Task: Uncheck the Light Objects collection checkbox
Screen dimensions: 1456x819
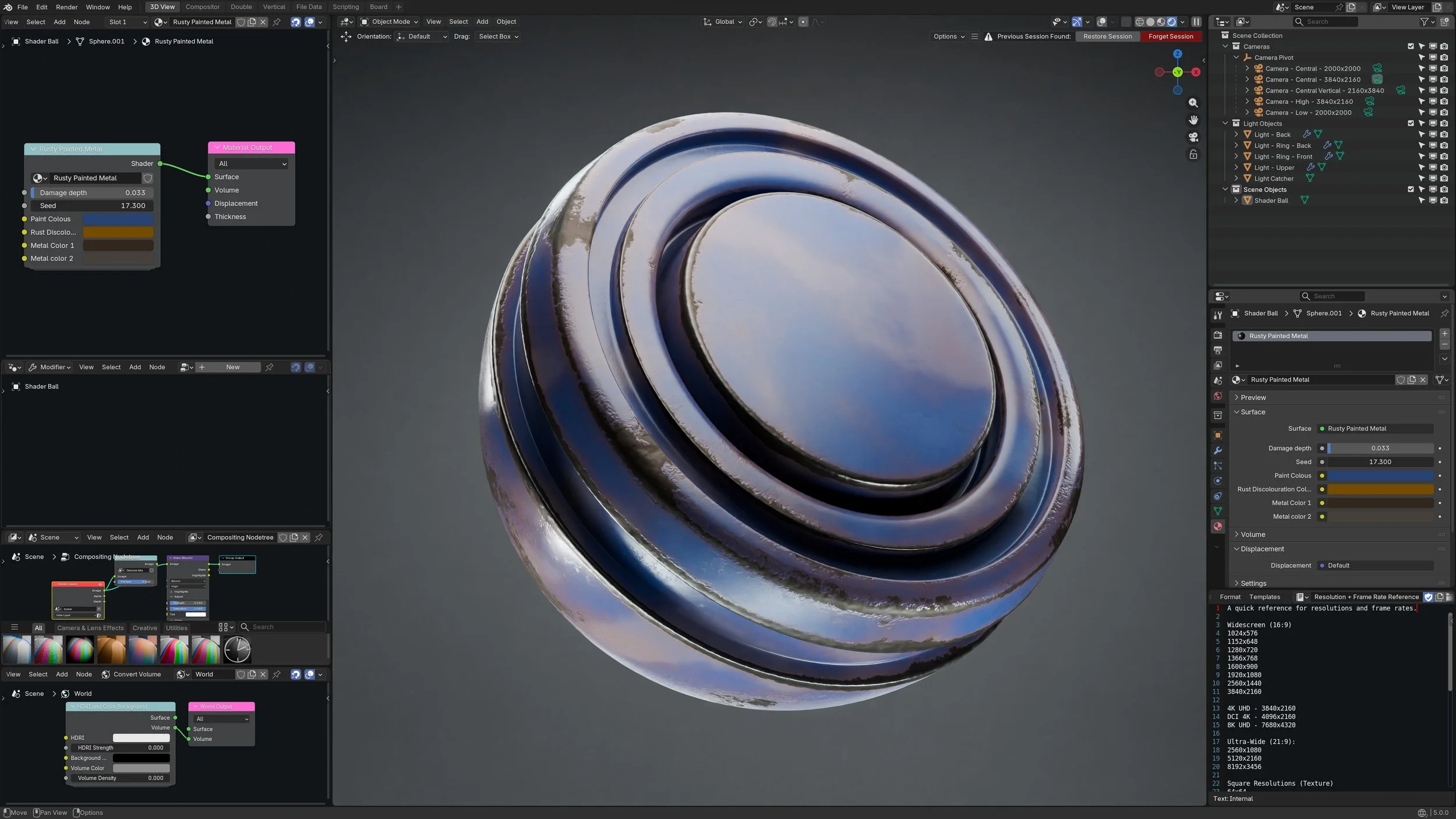Action: tap(1411, 123)
